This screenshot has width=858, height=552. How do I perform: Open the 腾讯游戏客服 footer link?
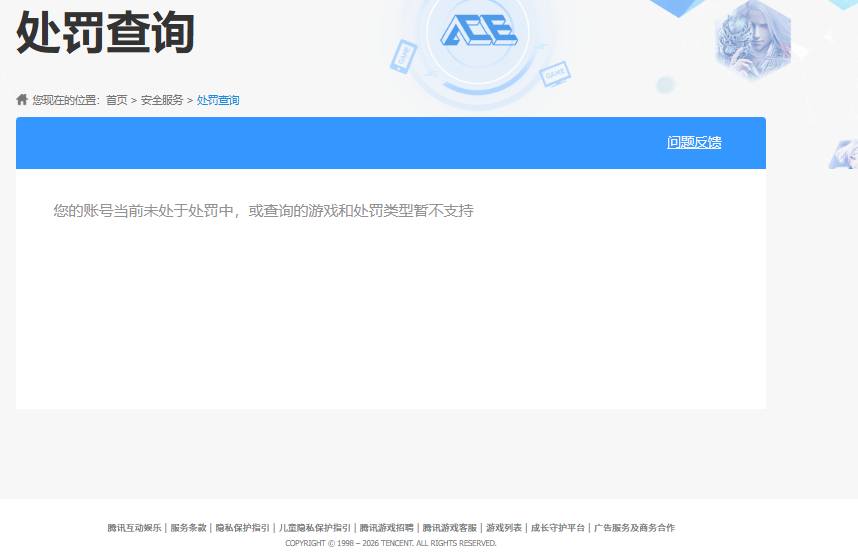[x=450, y=527]
